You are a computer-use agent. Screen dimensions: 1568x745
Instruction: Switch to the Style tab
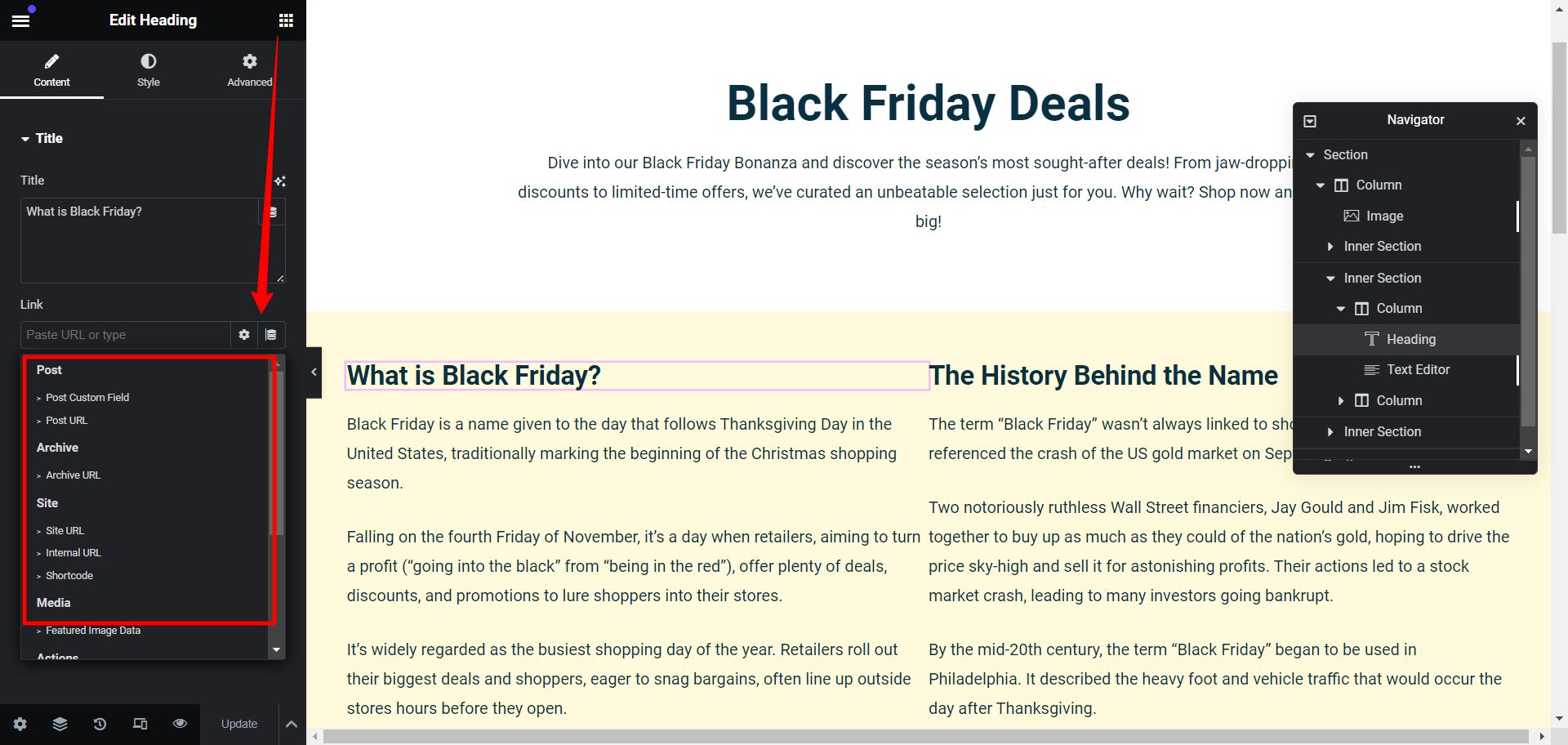149,70
